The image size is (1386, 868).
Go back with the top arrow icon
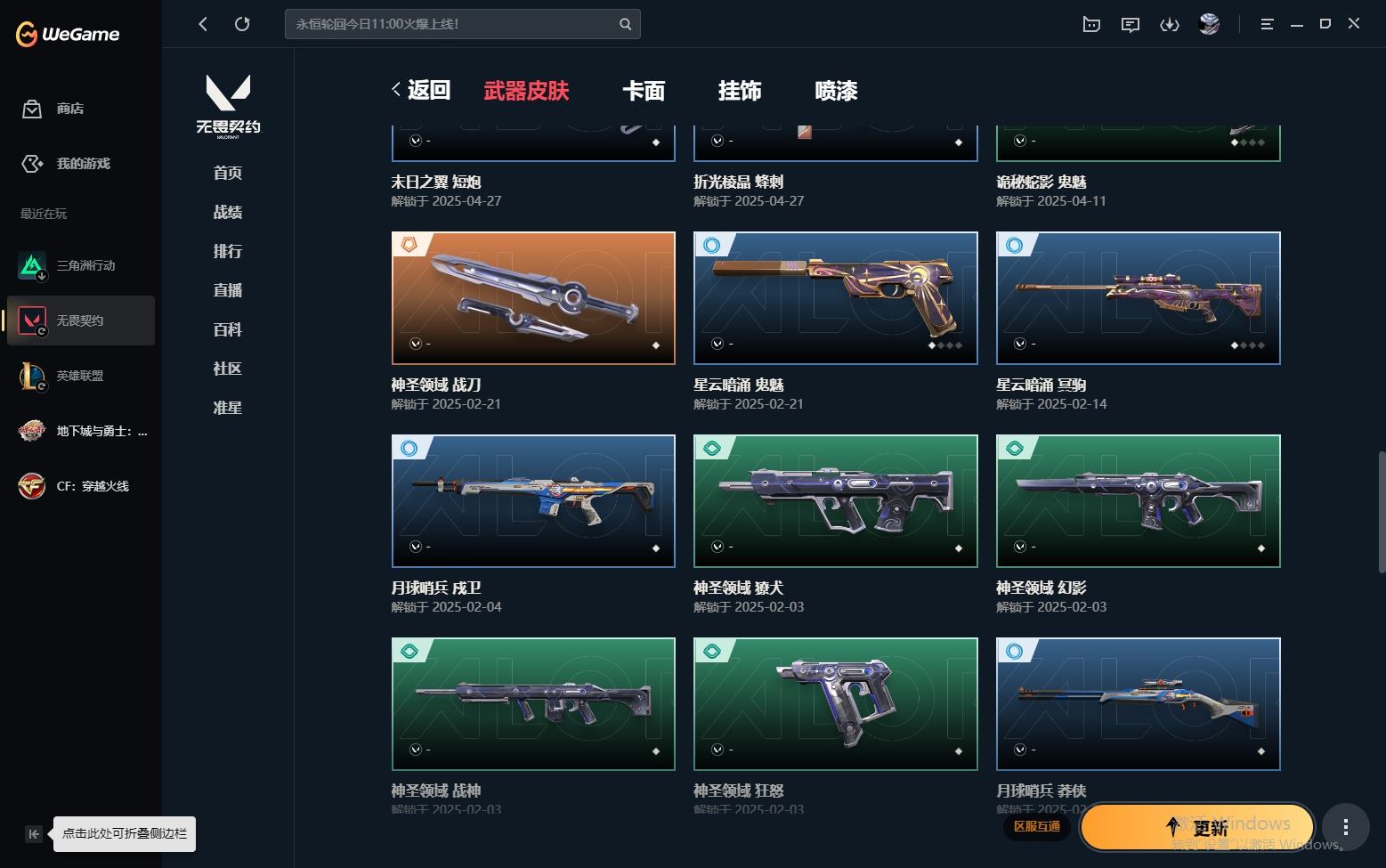click(x=203, y=24)
